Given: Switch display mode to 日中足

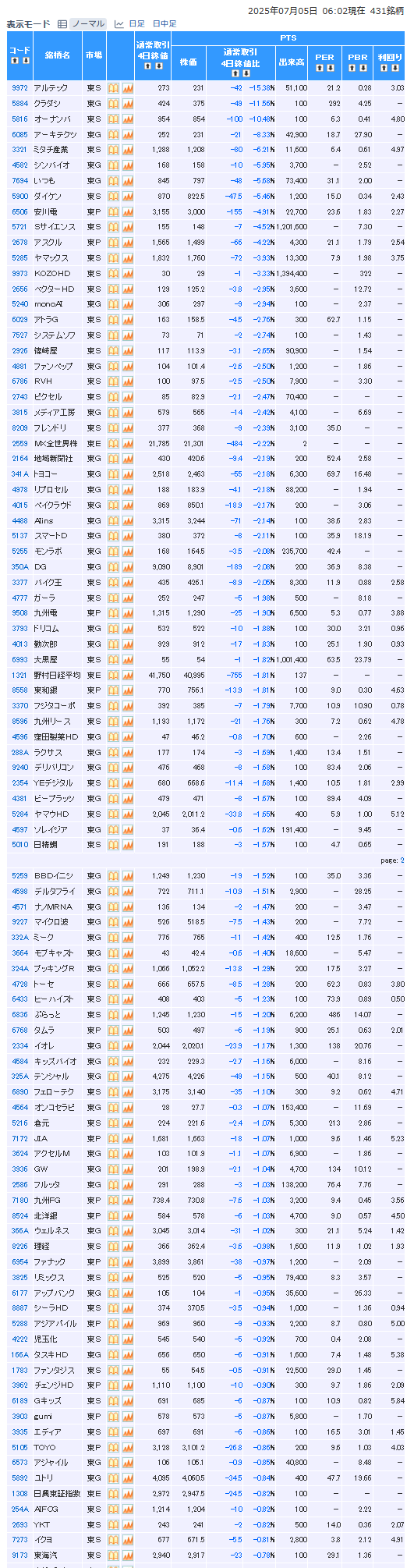Looking at the screenshot, I should pos(165,24).
